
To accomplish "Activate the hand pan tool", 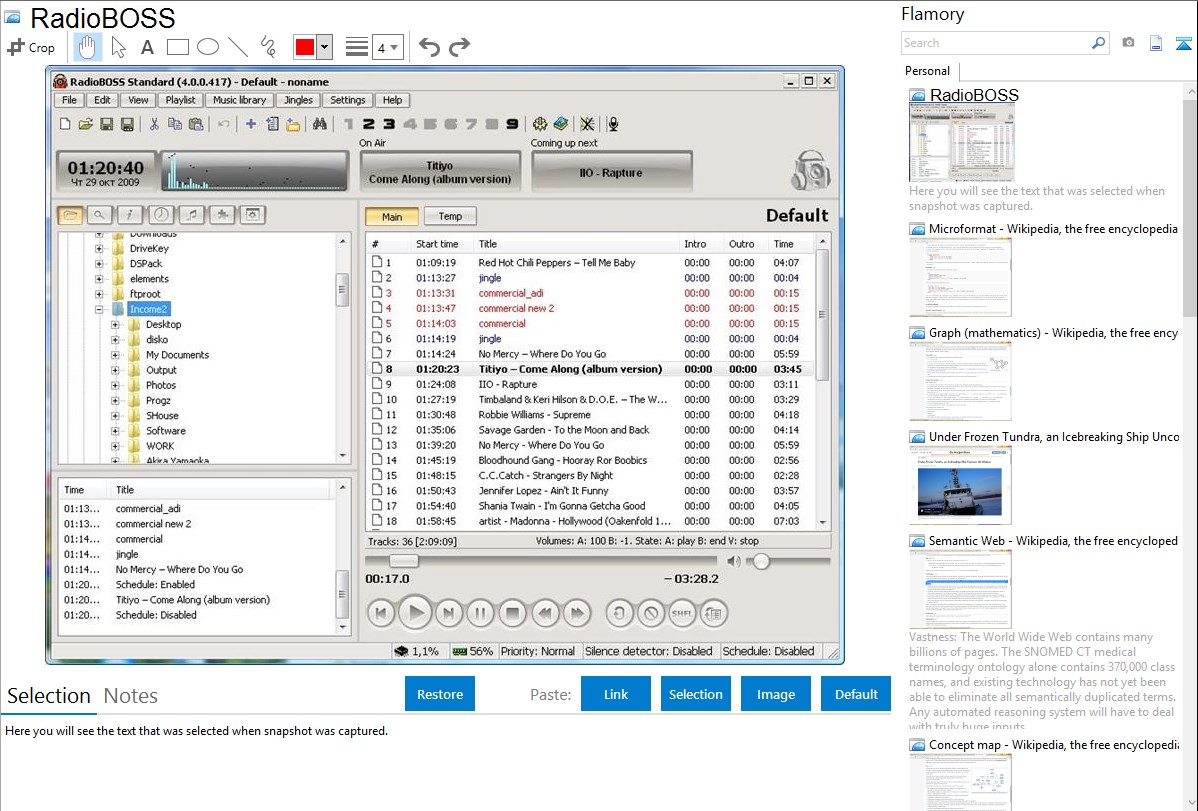I will click(87, 47).
